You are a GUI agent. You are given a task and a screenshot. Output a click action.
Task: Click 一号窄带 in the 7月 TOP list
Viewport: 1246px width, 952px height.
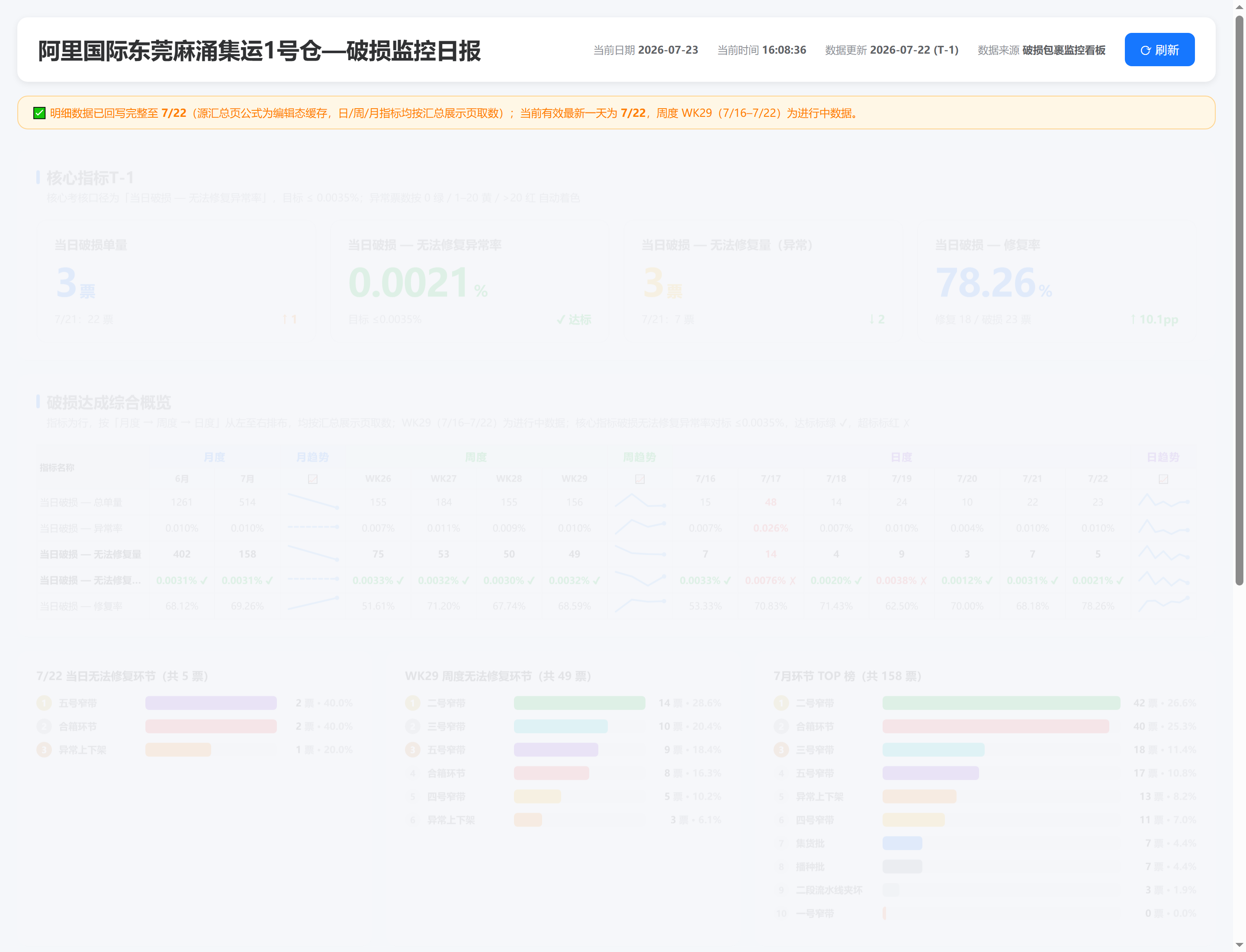(815, 913)
